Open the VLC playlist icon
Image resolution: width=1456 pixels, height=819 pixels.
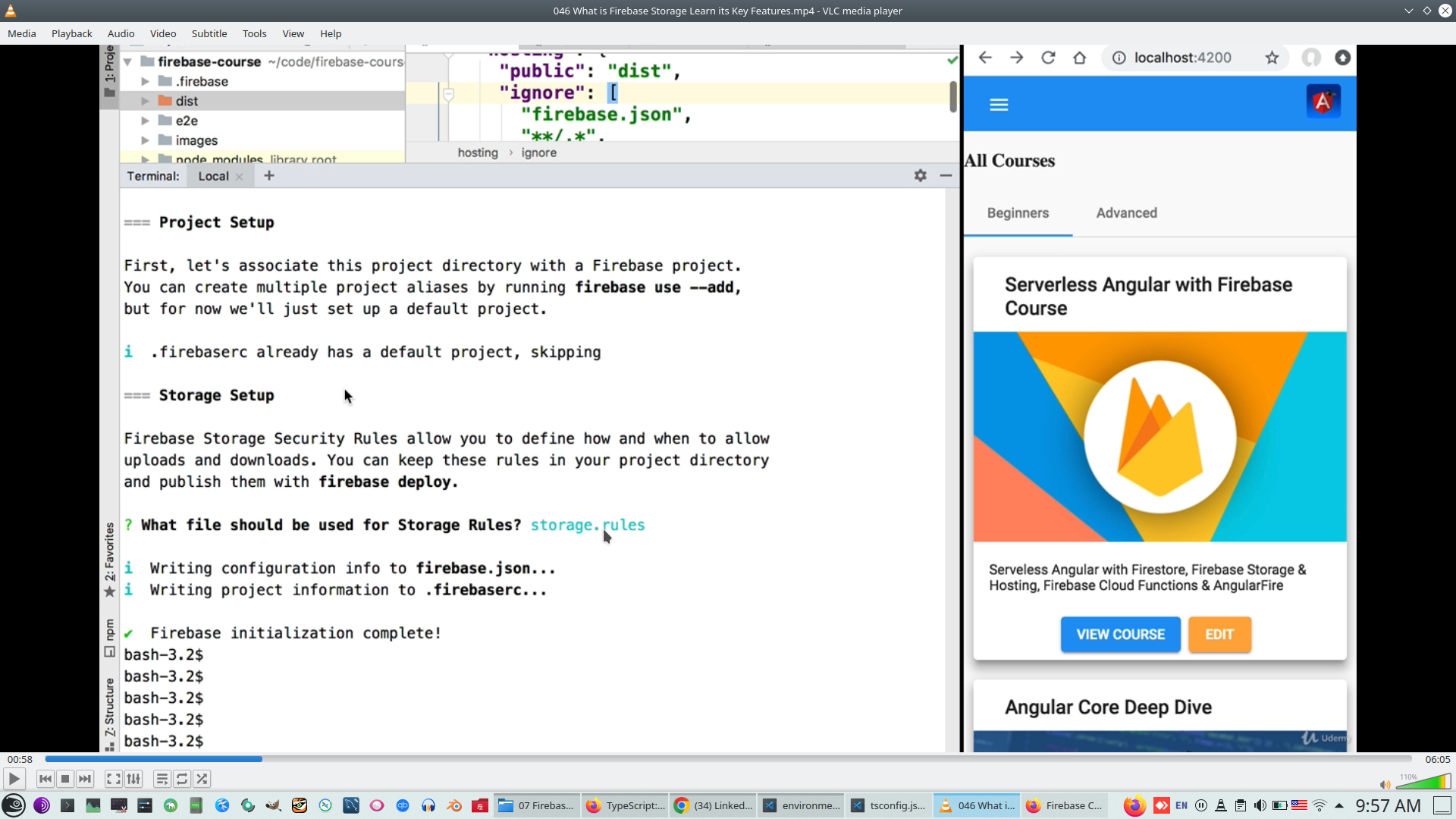162,779
